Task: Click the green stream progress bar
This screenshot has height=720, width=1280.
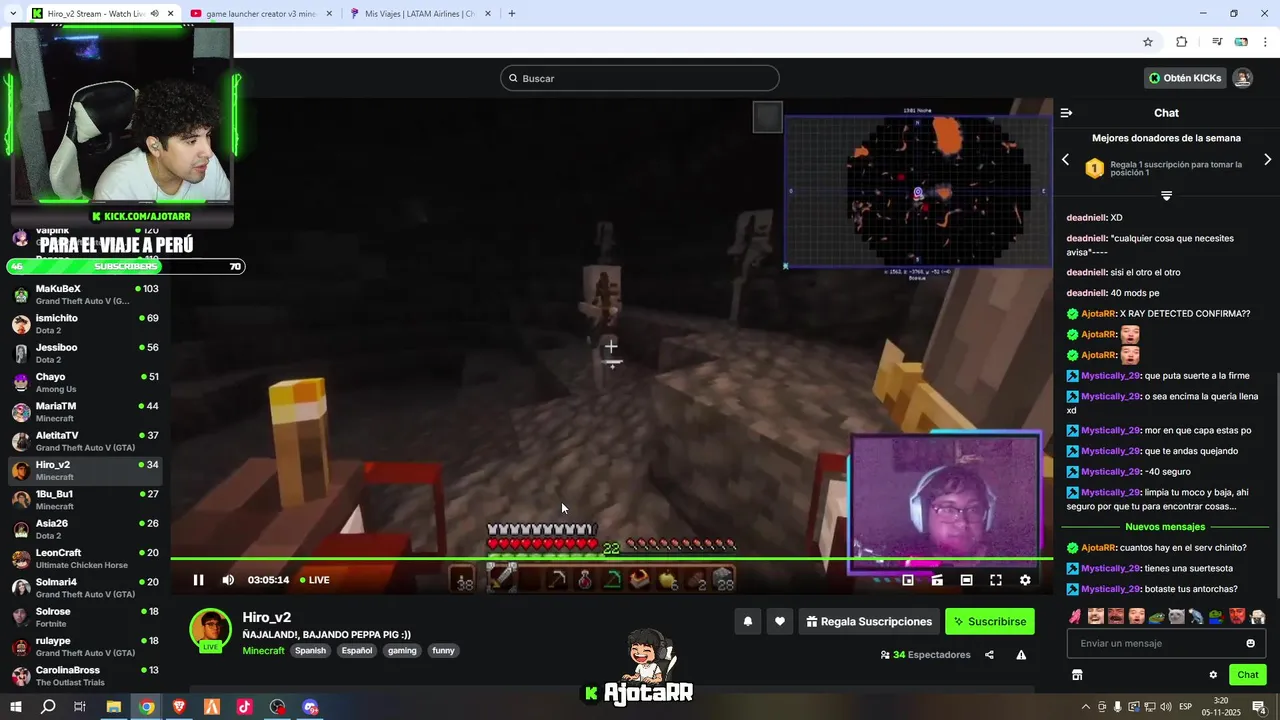Action: [x=611, y=558]
